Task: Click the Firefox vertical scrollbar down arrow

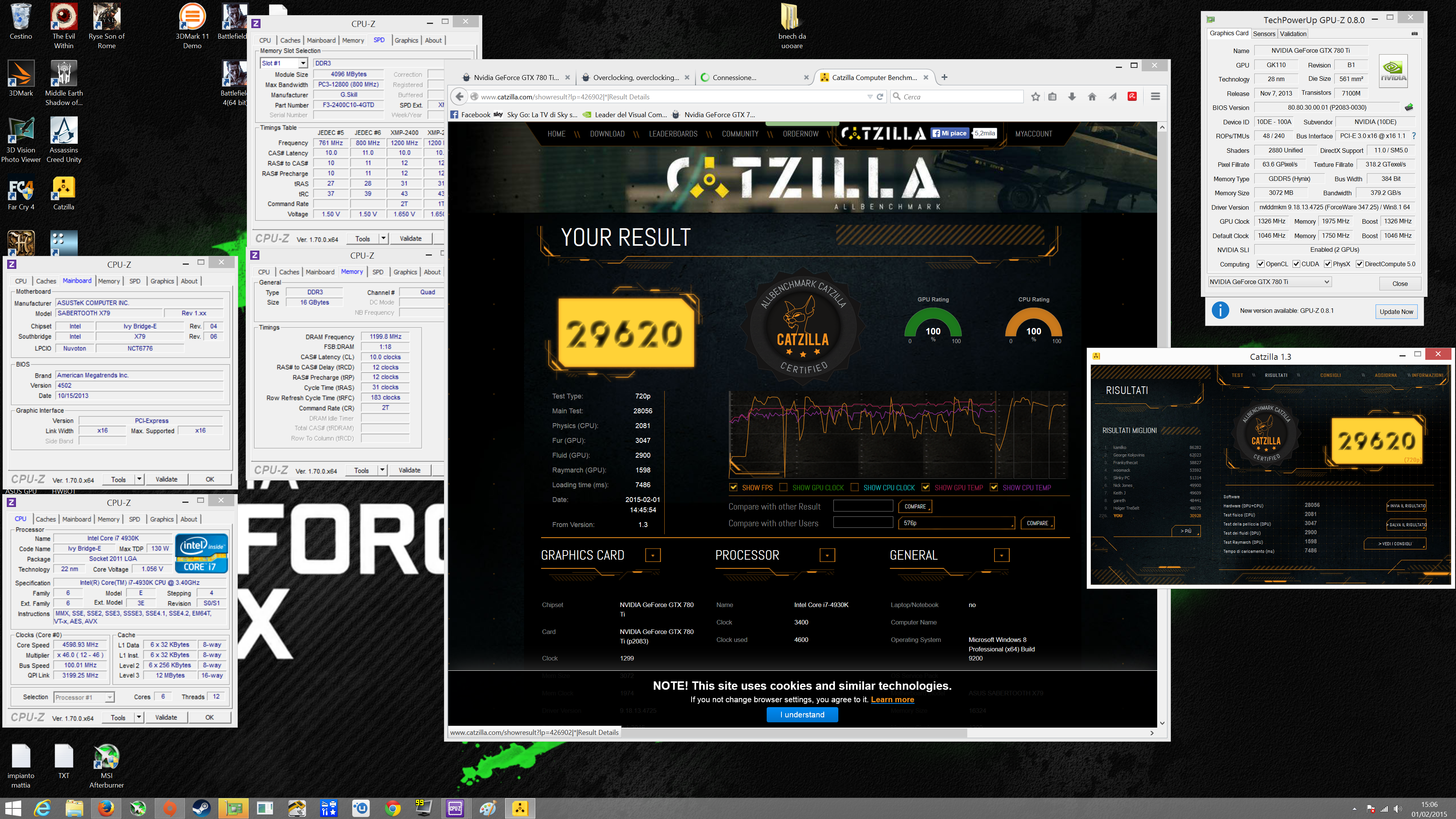Action: [x=1162, y=723]
